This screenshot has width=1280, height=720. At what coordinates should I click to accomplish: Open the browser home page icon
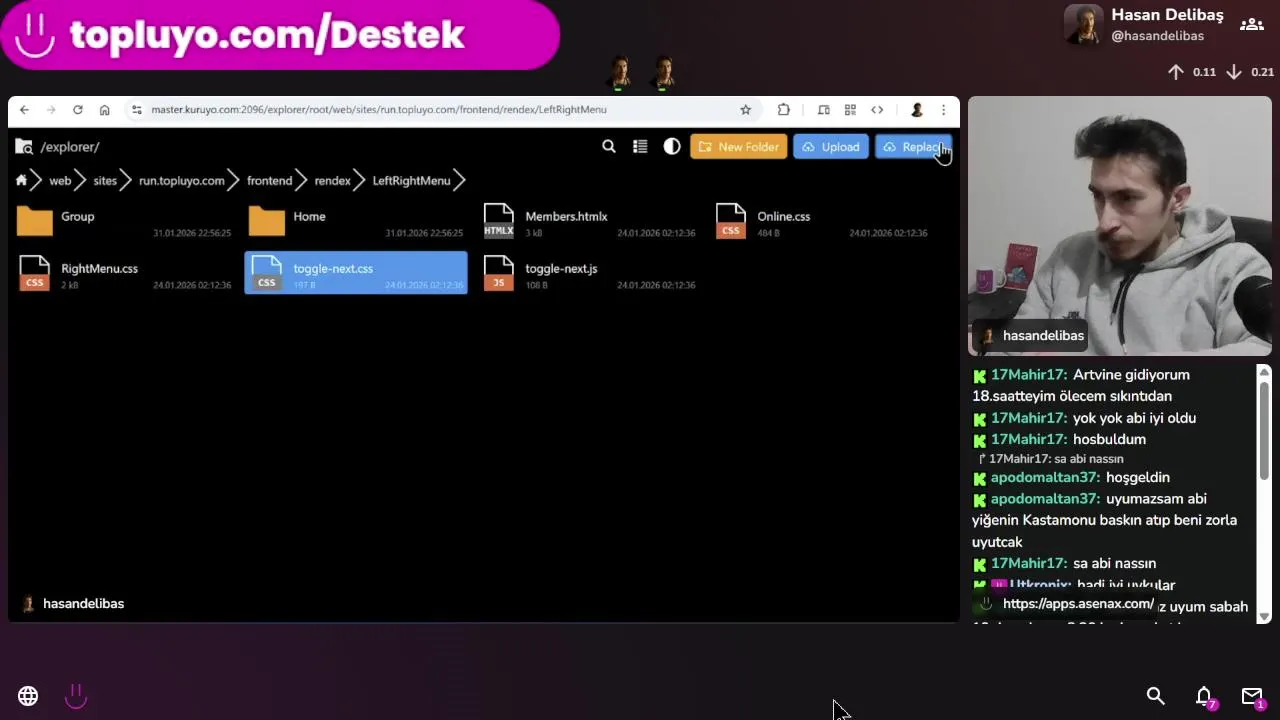(104, 110)
